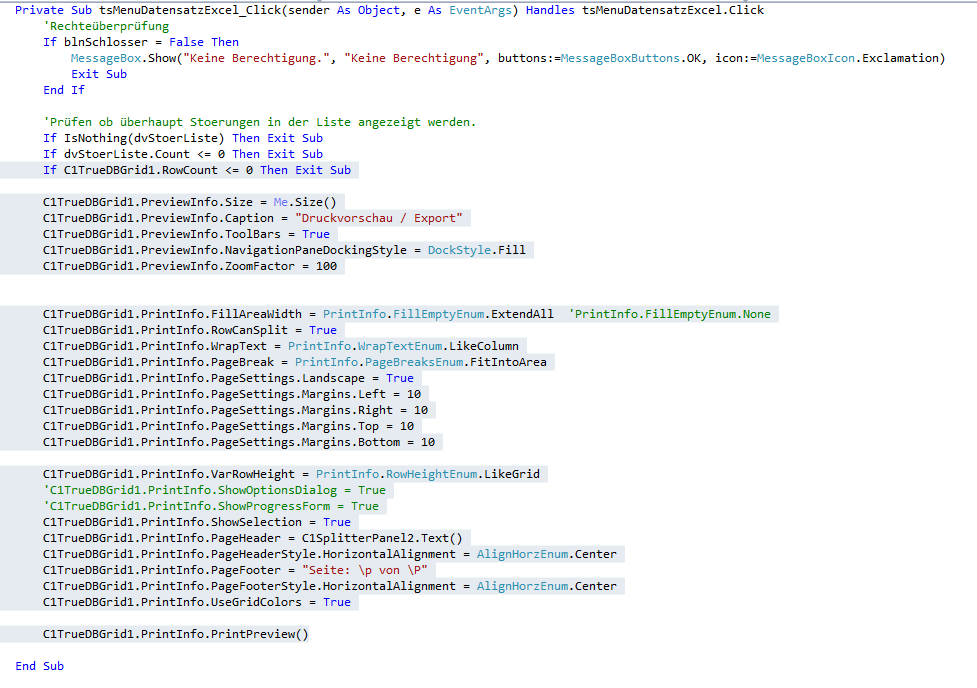Click the PageSettings.Margins.Right = 10 line

(236, 410)
